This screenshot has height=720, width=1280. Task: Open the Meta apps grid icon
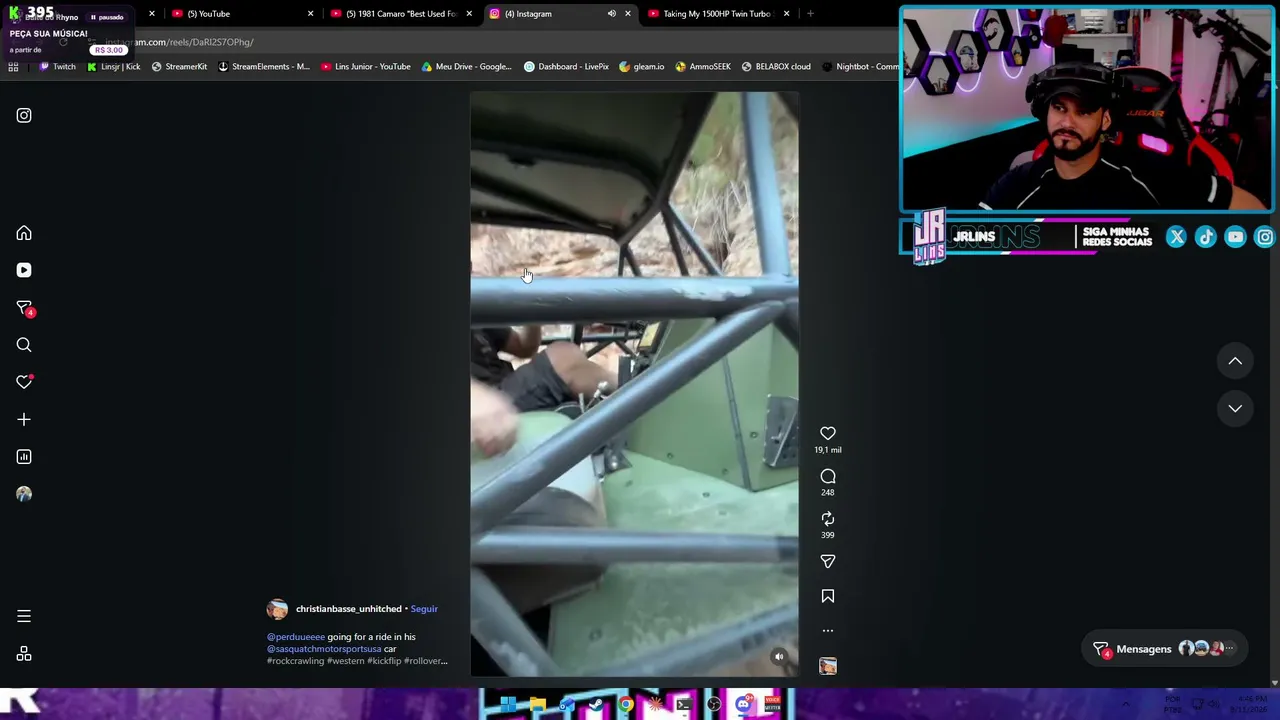[24, 654]
